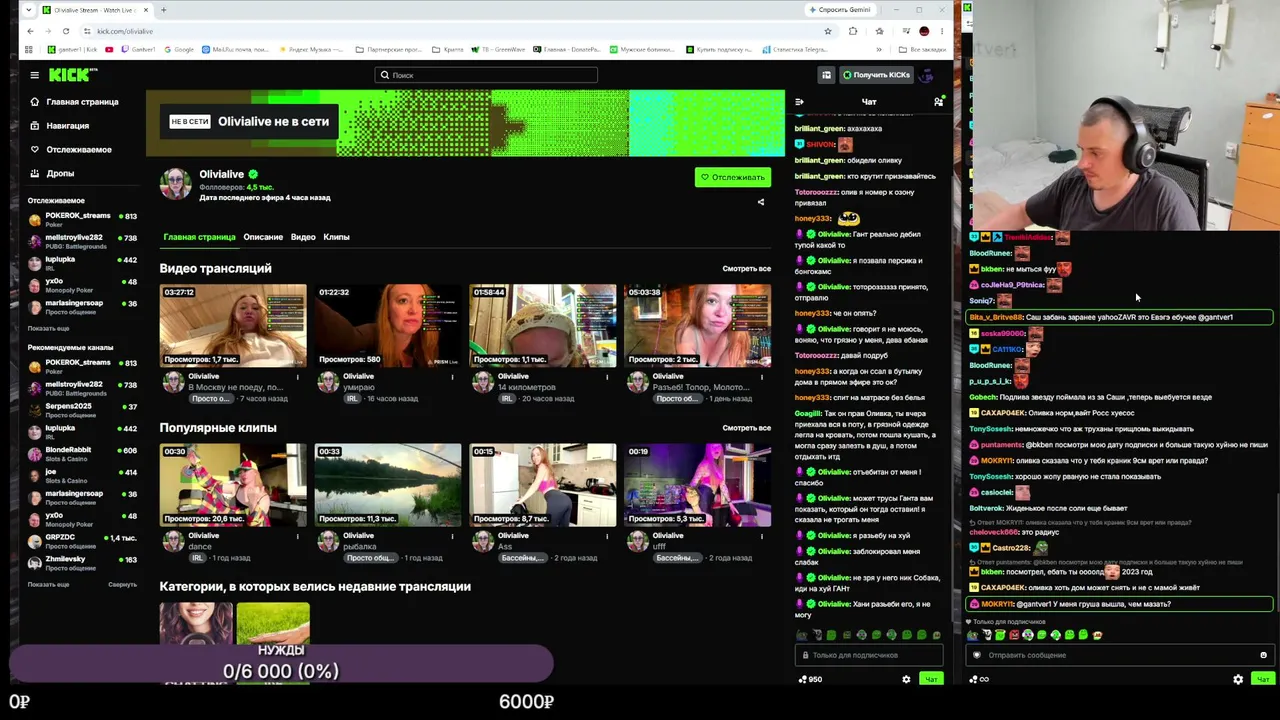Open the browser extensions puzzle icon
The height and width of the screenshot is (720, 1280).
click(853, 31)
